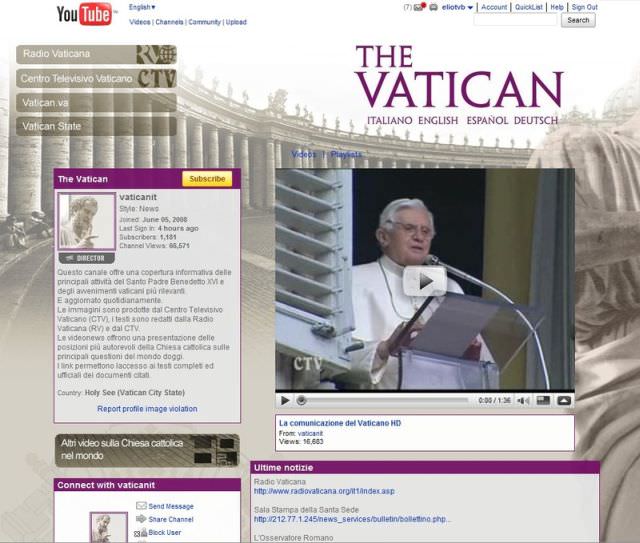This screenshot has width=640, height=543.
Task: Click the Ultime notizie header
Action: pos(425,468)
